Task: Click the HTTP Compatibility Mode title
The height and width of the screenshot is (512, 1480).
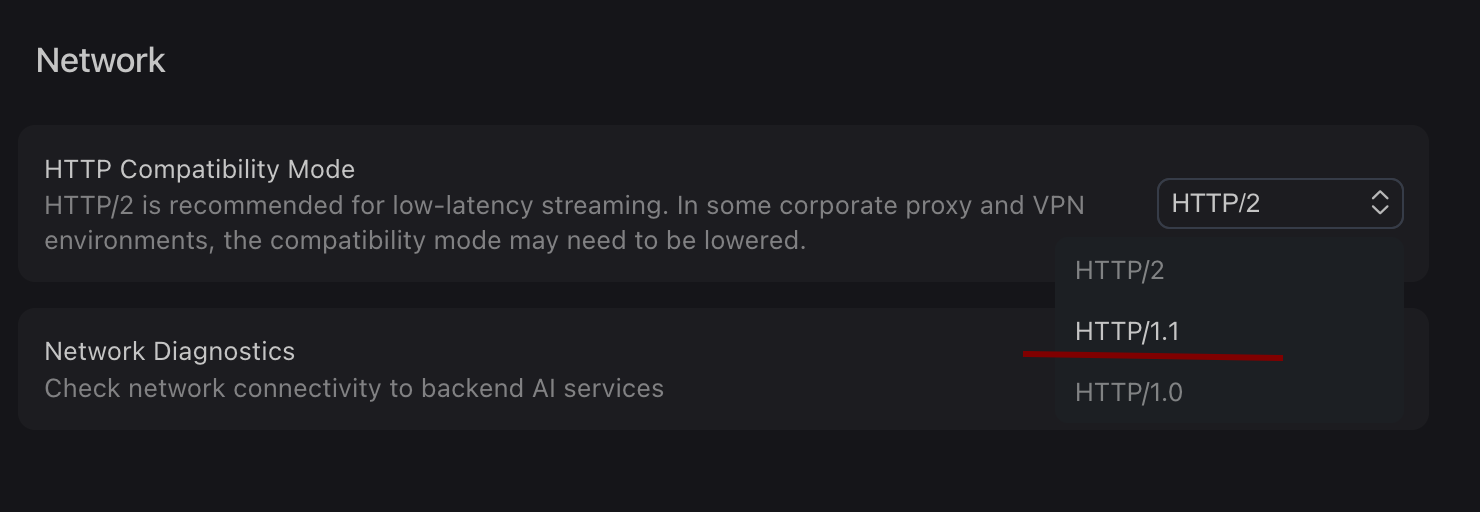Action: 200,169
